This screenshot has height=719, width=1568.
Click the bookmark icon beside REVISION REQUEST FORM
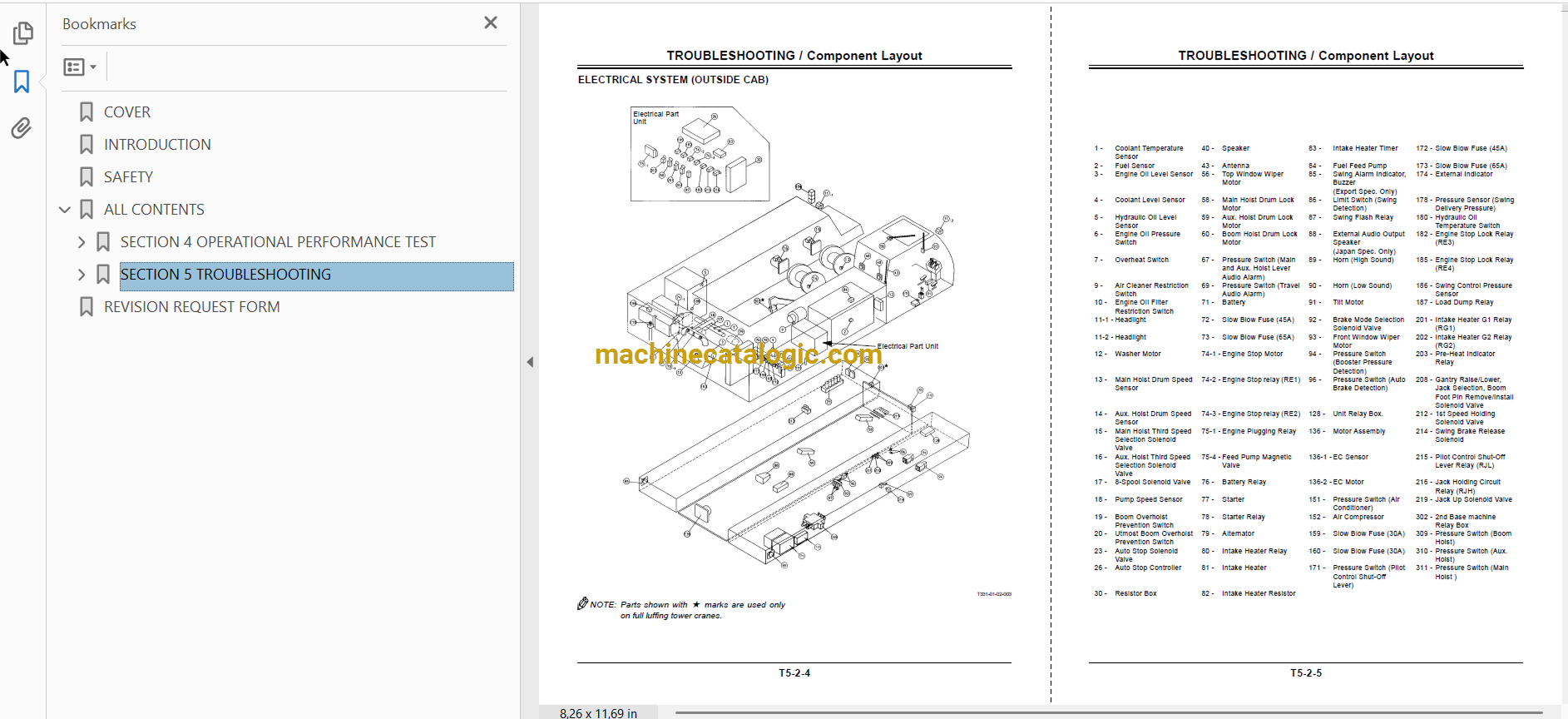tap(87, 307)
